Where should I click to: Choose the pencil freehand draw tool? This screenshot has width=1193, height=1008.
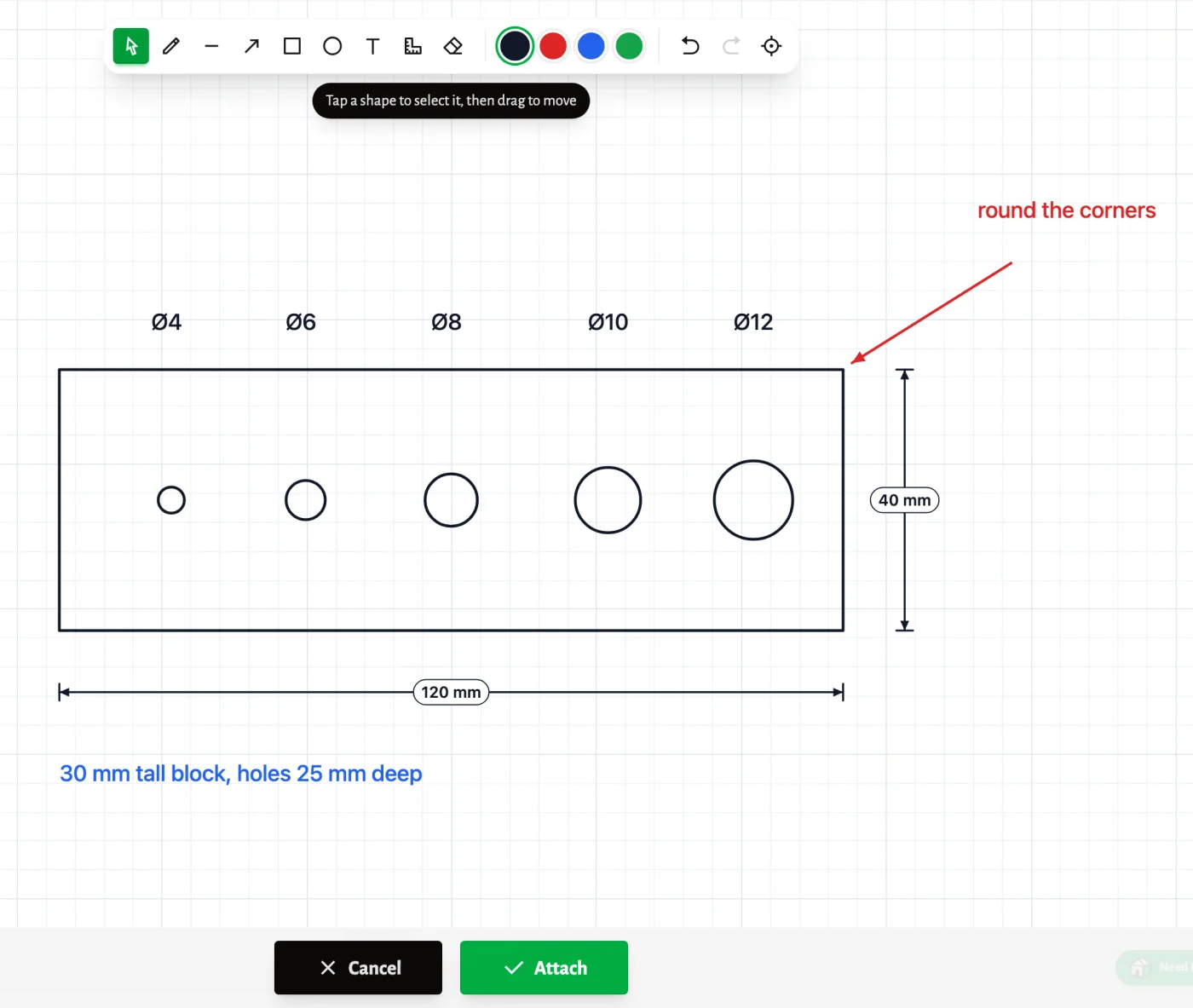[x=171, y=46]
